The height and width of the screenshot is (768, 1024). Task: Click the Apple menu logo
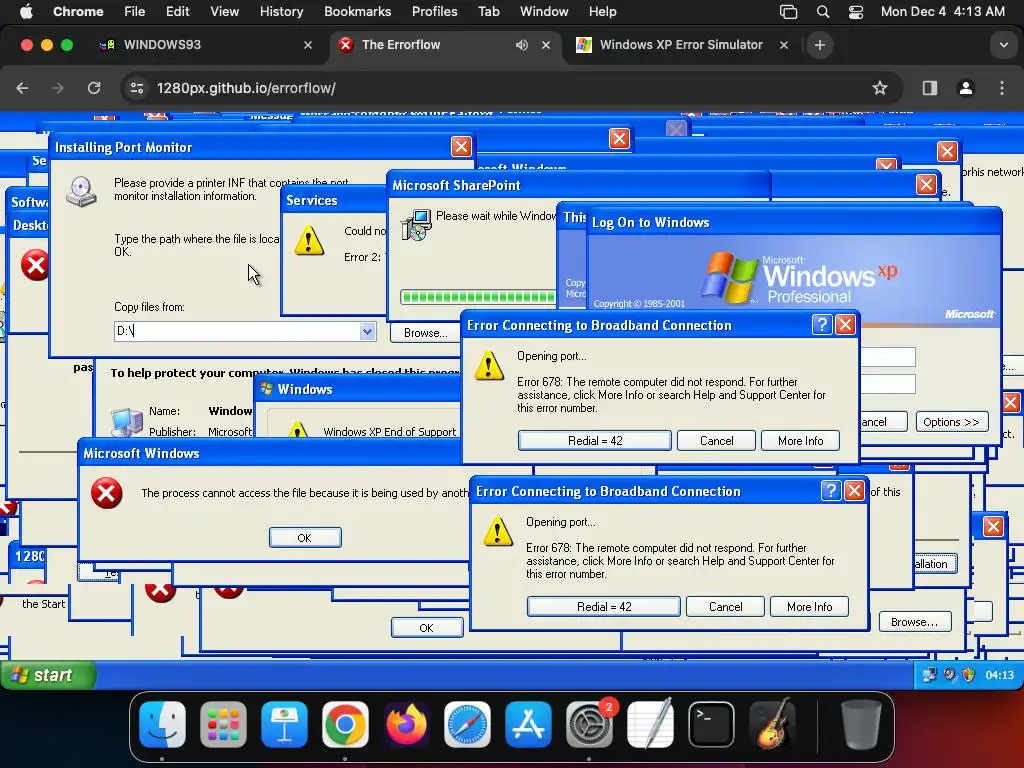tap(26, 11)
